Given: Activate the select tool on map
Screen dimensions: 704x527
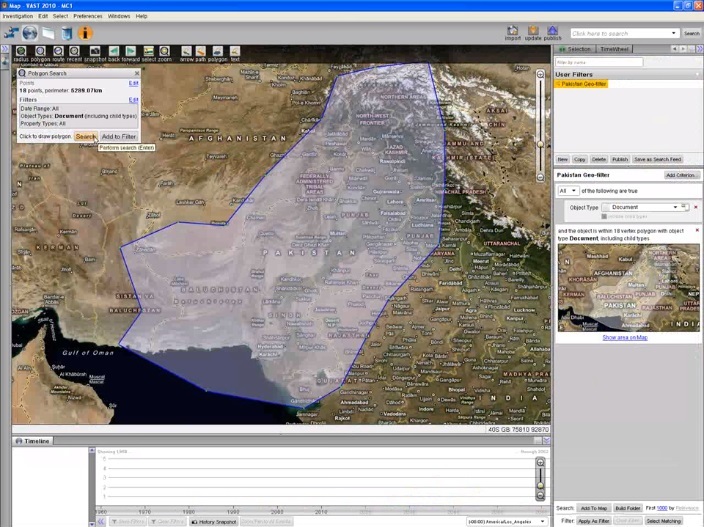Looking at the screenshot, I should (149, 51).
